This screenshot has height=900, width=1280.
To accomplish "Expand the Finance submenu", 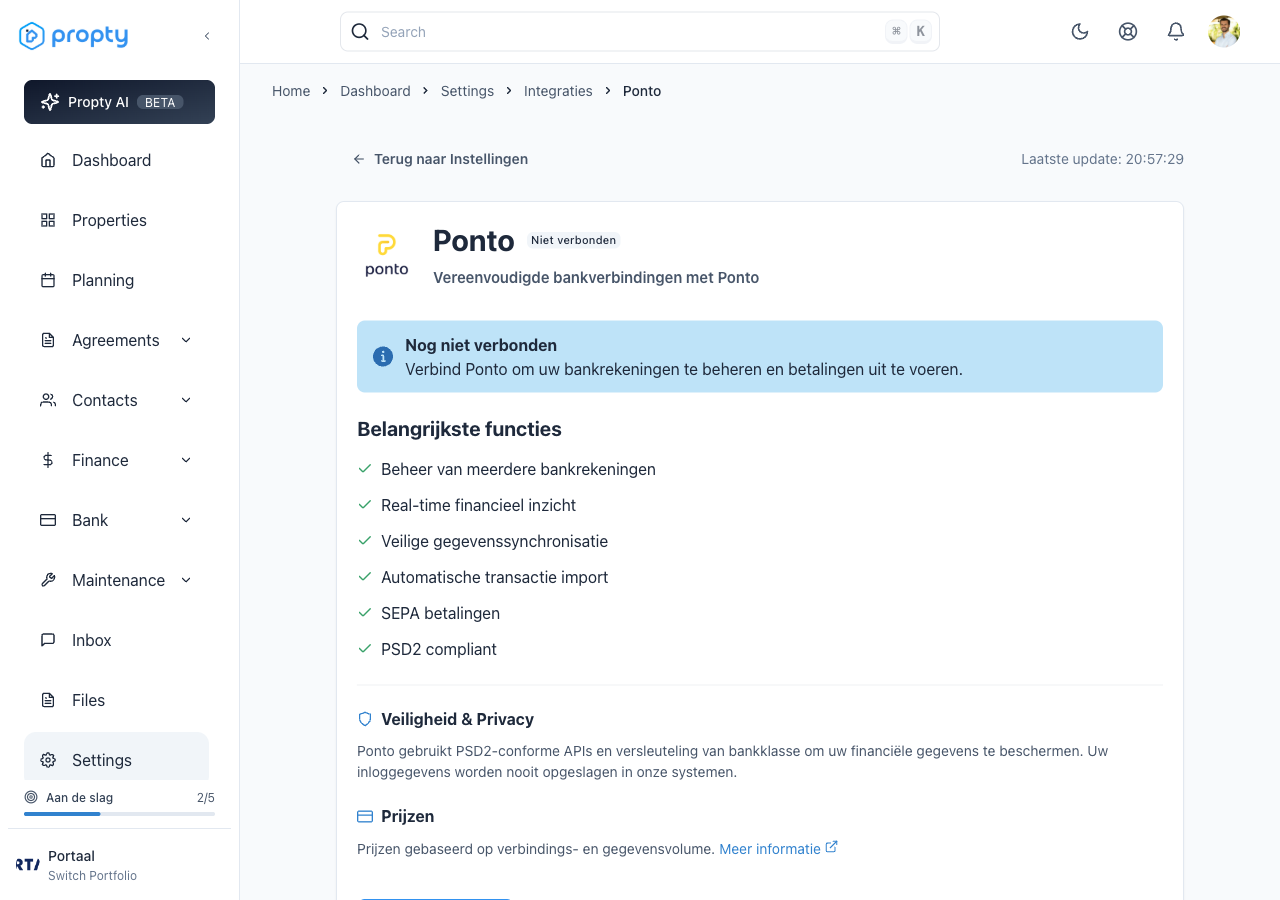I will point(186,460).
